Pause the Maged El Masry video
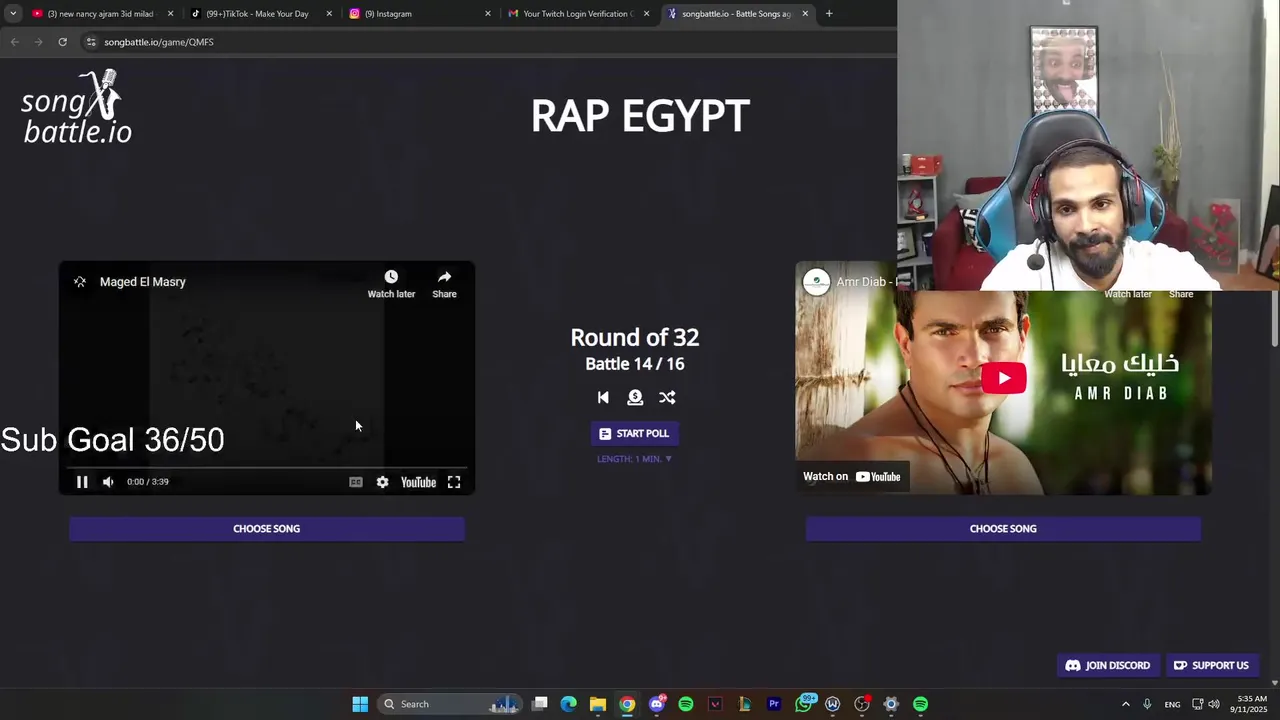Image resolution: width=1280 pixels, height=720 pixels. point(82,482)
